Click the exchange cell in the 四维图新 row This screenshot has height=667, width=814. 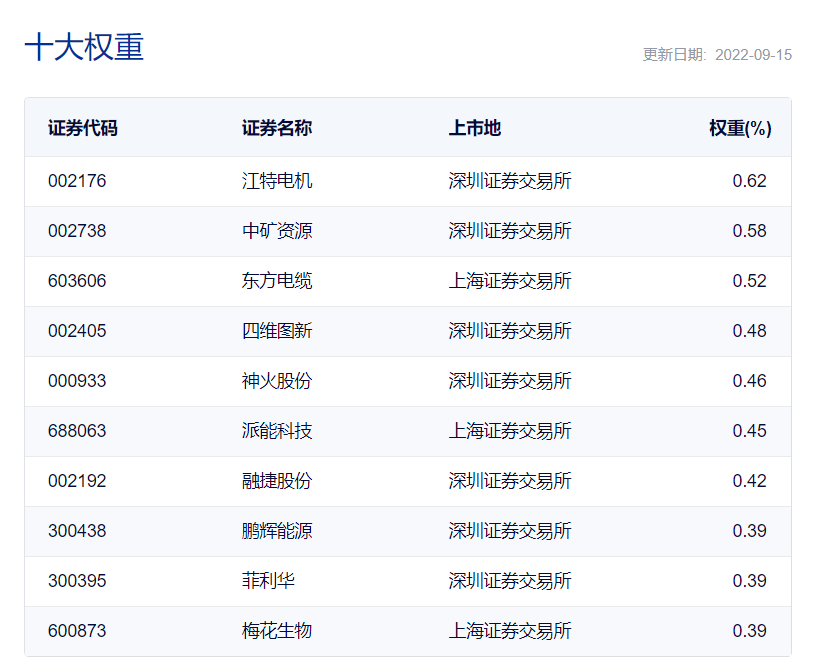510,331
